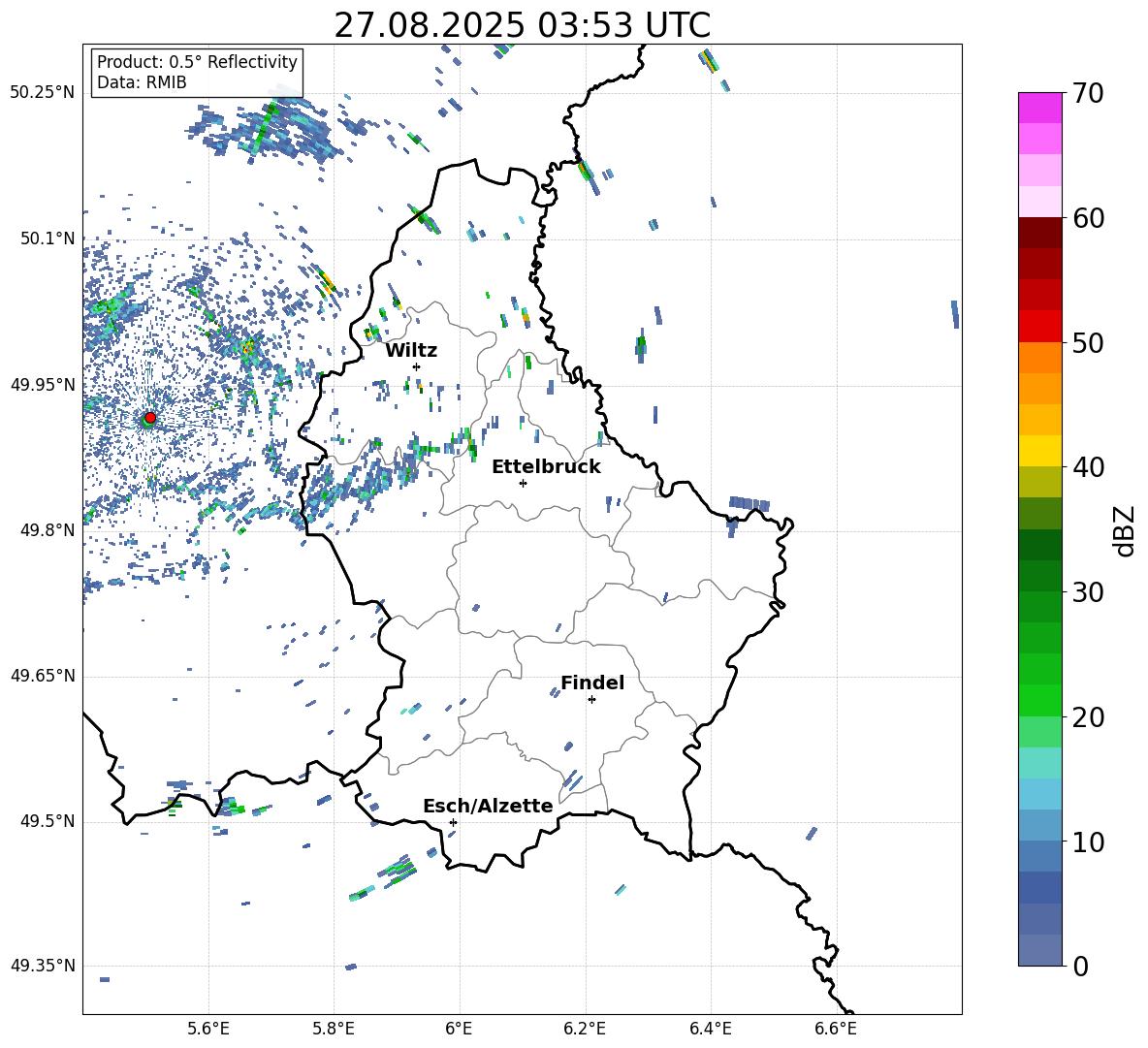Viewport: 1148px width, 1048px height.
Task: Click the 6.2°E longitude label
Action: point(585,1029)
